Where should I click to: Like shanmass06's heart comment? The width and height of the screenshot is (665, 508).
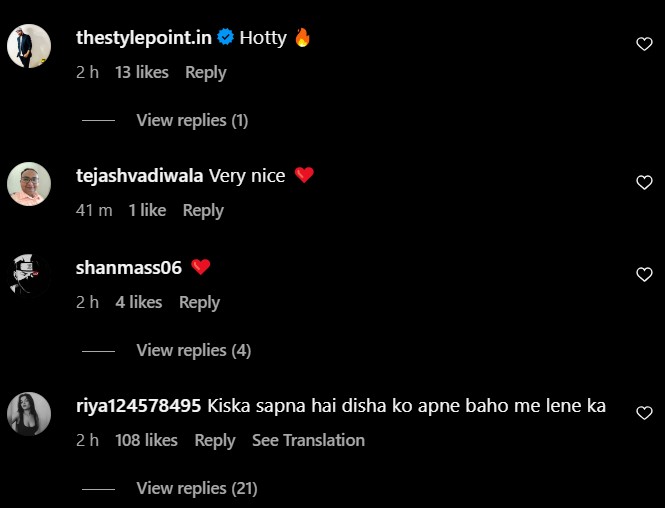644,274
